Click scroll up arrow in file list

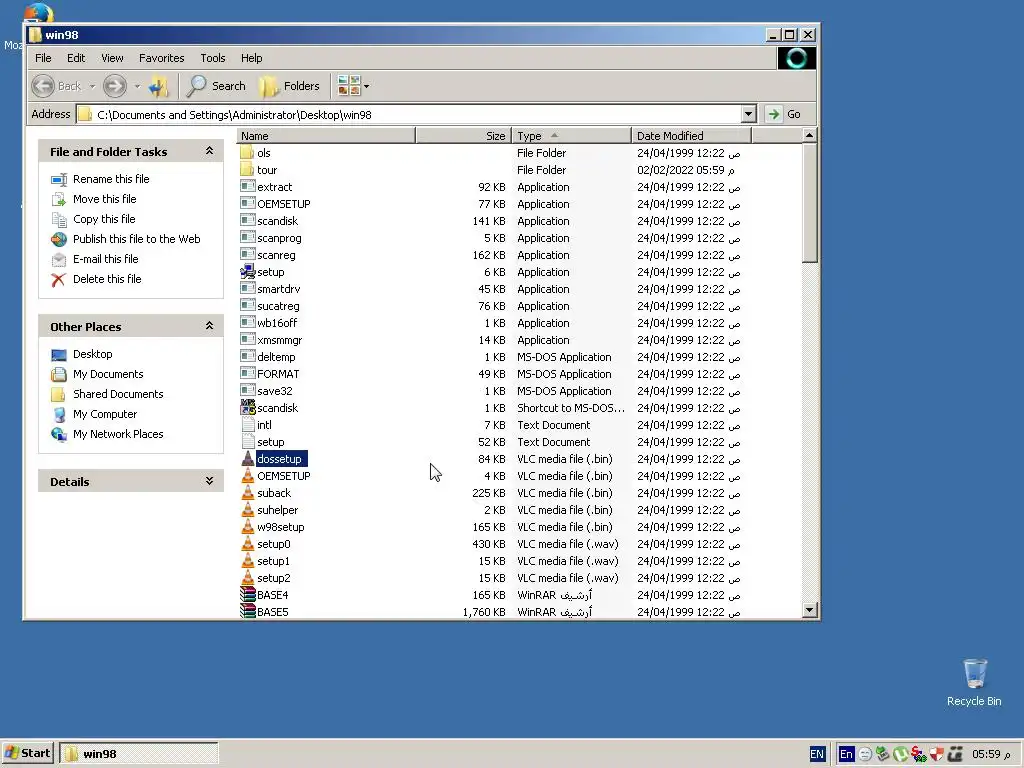click(x=809, y=136)
